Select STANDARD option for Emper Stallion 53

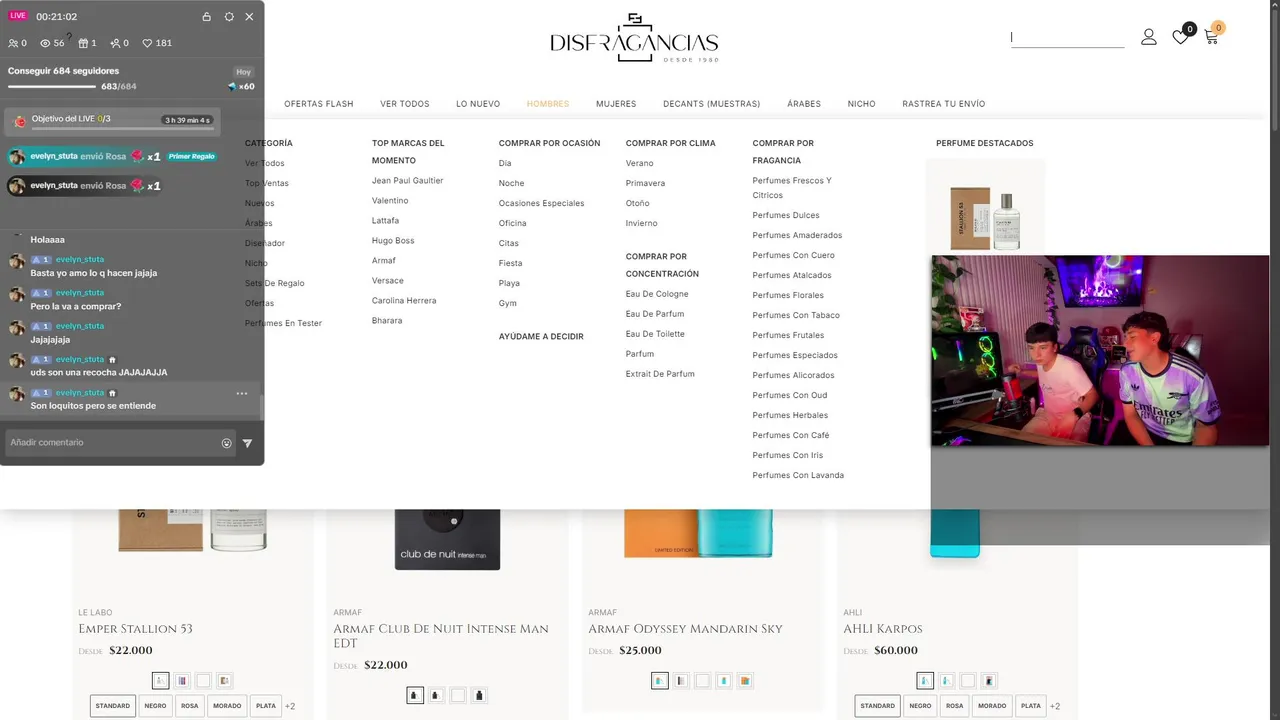(113, 706)
